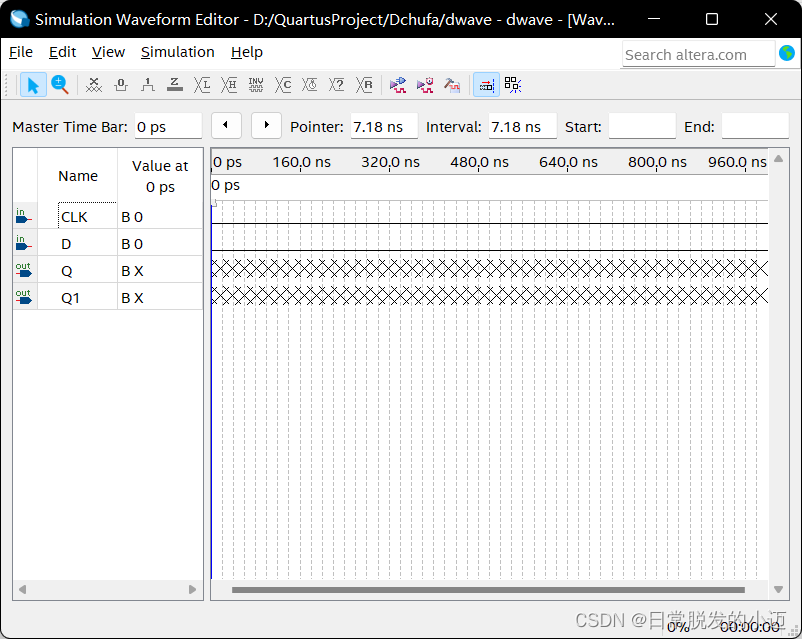Viewport: 802px width, 639px height.
Task: Click Q1 value 'B X' cell
Action: (160, 298)
